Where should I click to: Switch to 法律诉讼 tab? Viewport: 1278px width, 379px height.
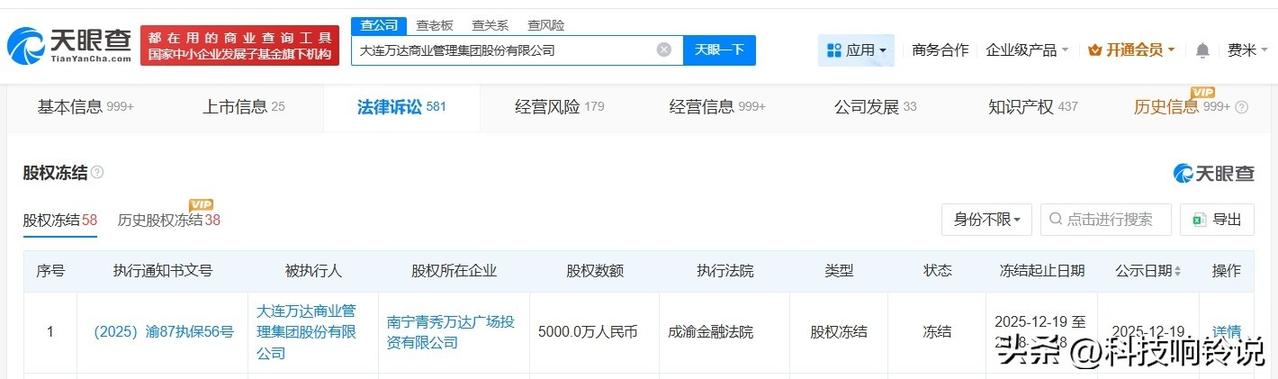click(402, 107)
